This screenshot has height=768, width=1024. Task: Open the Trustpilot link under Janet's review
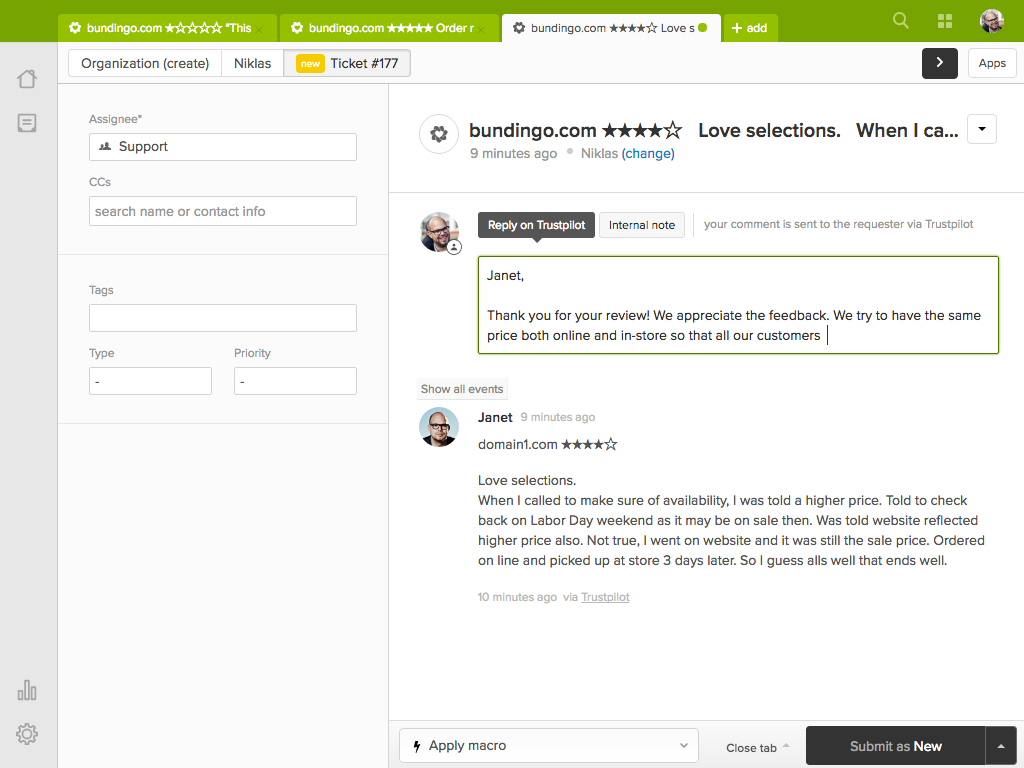[x=604, y=597]
